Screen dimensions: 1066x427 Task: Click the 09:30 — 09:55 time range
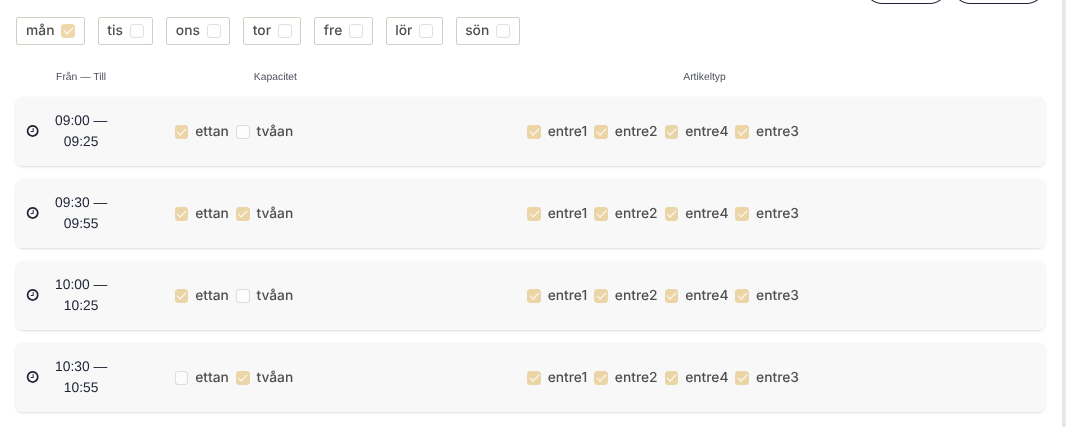tap(81, 213)
